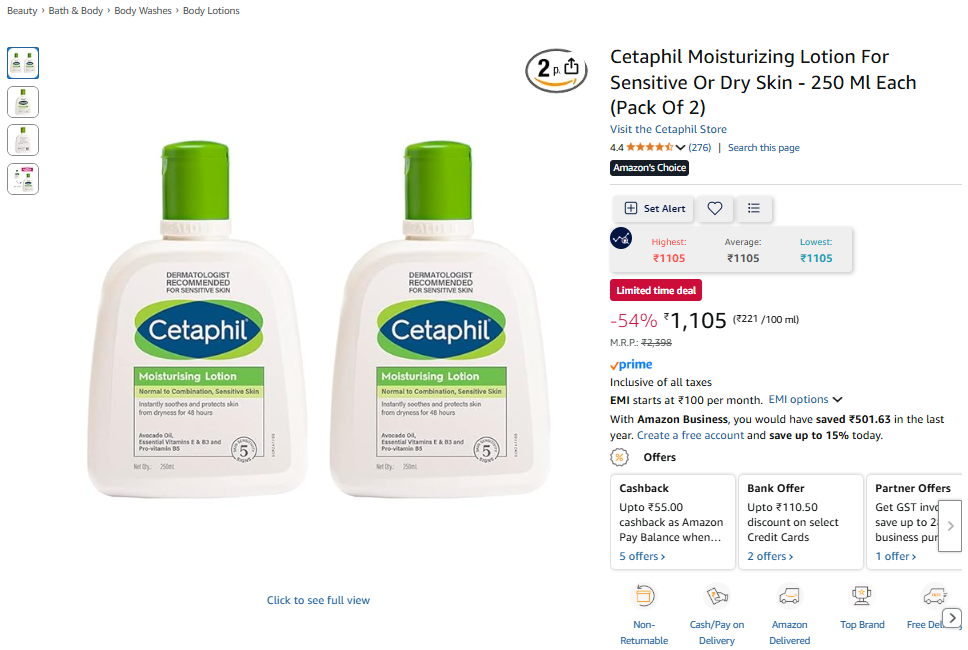968x650 pixels.
Task: Add product to wishlist with heart icon
Action: coord(714,209)
